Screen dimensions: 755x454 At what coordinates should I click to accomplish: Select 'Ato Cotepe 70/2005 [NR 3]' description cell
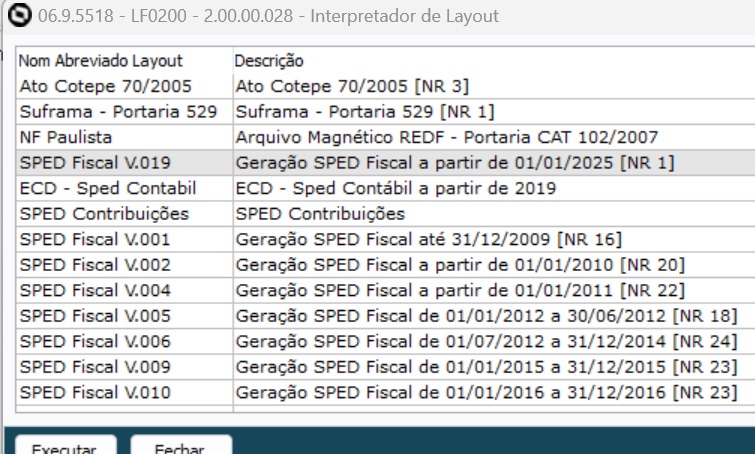click(x=494, y=86)
